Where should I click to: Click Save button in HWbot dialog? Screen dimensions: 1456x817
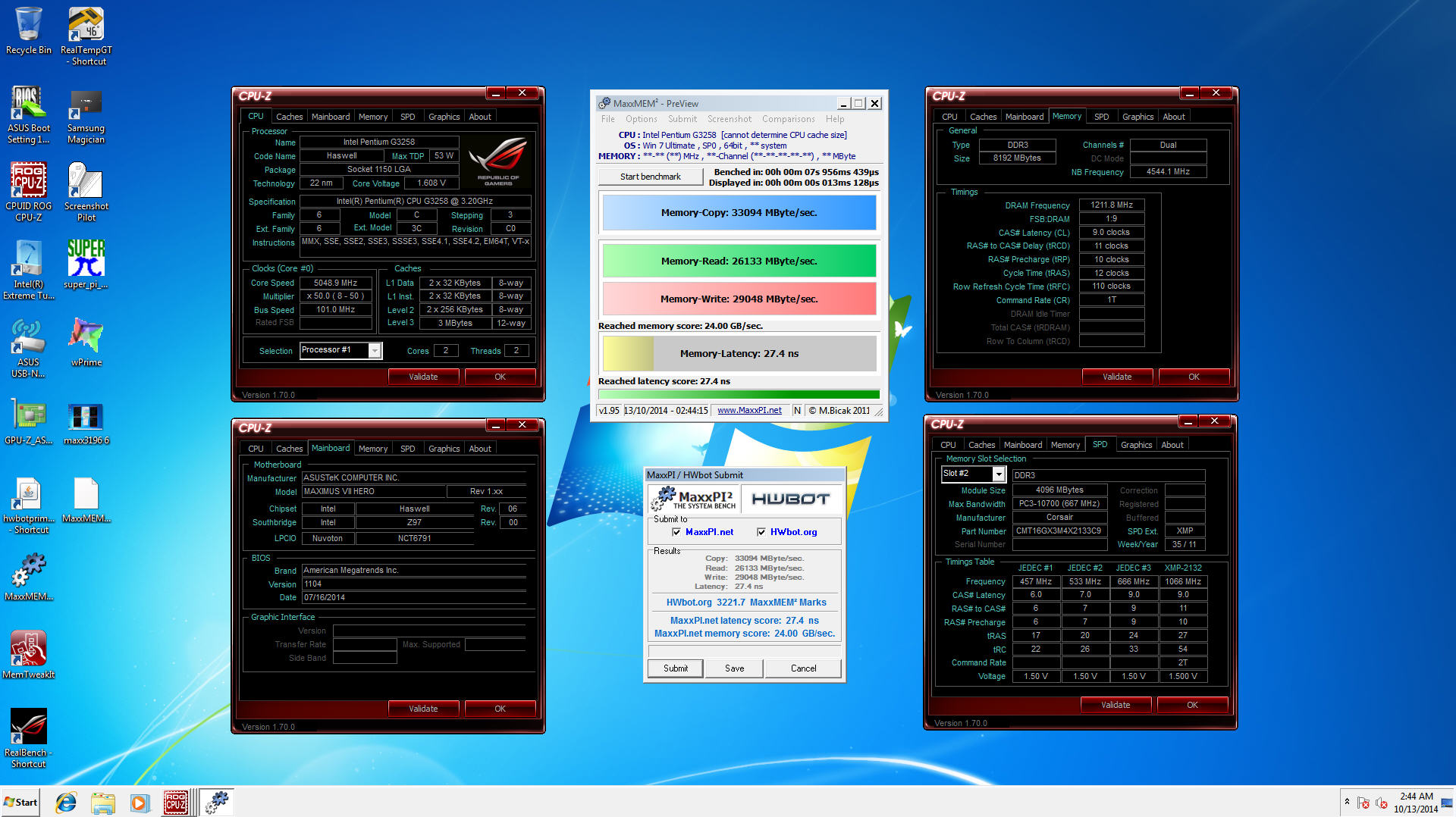pyautogui.click(x=734, y=668)
